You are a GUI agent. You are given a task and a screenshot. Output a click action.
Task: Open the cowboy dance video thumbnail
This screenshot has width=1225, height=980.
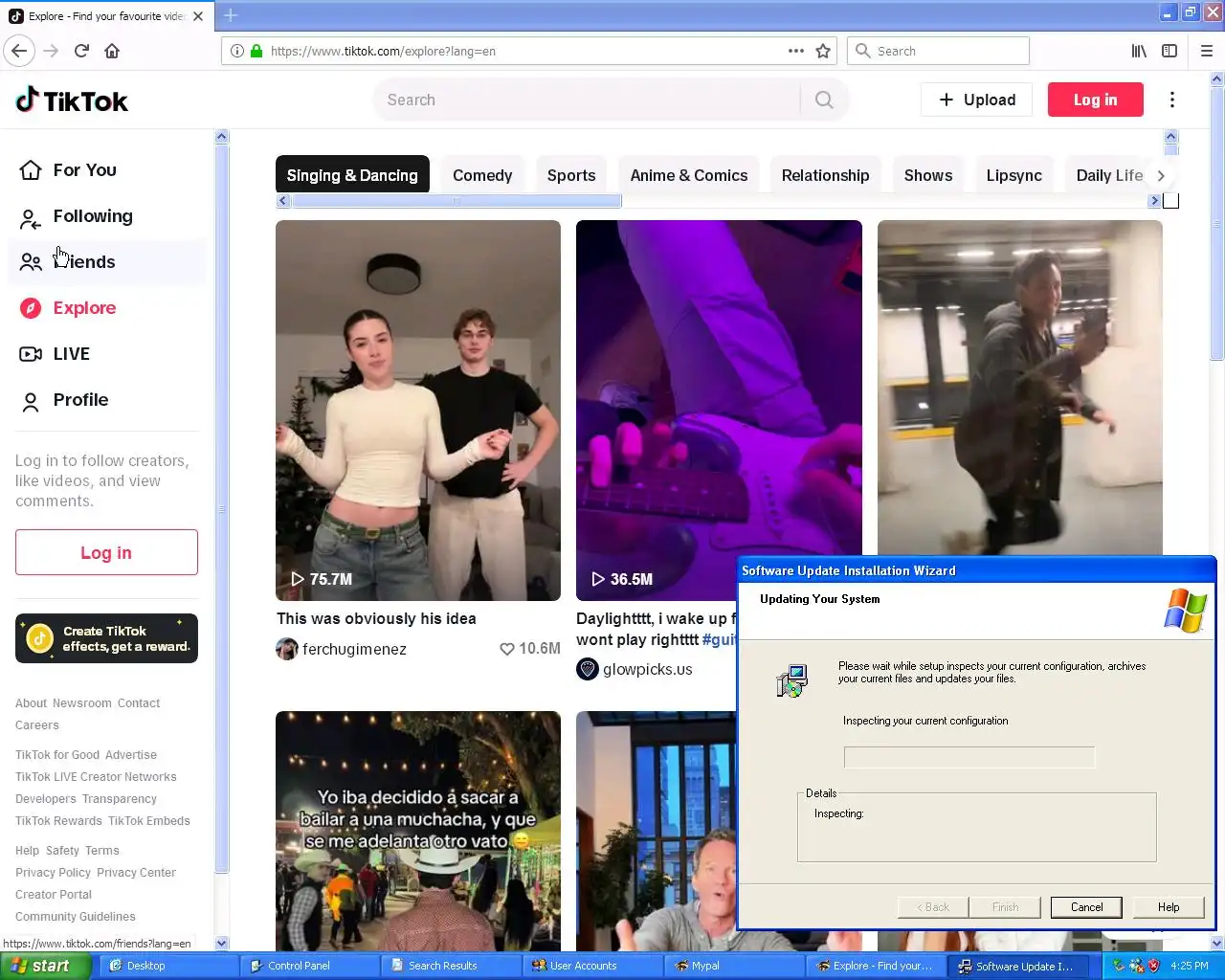pos(418,831)
